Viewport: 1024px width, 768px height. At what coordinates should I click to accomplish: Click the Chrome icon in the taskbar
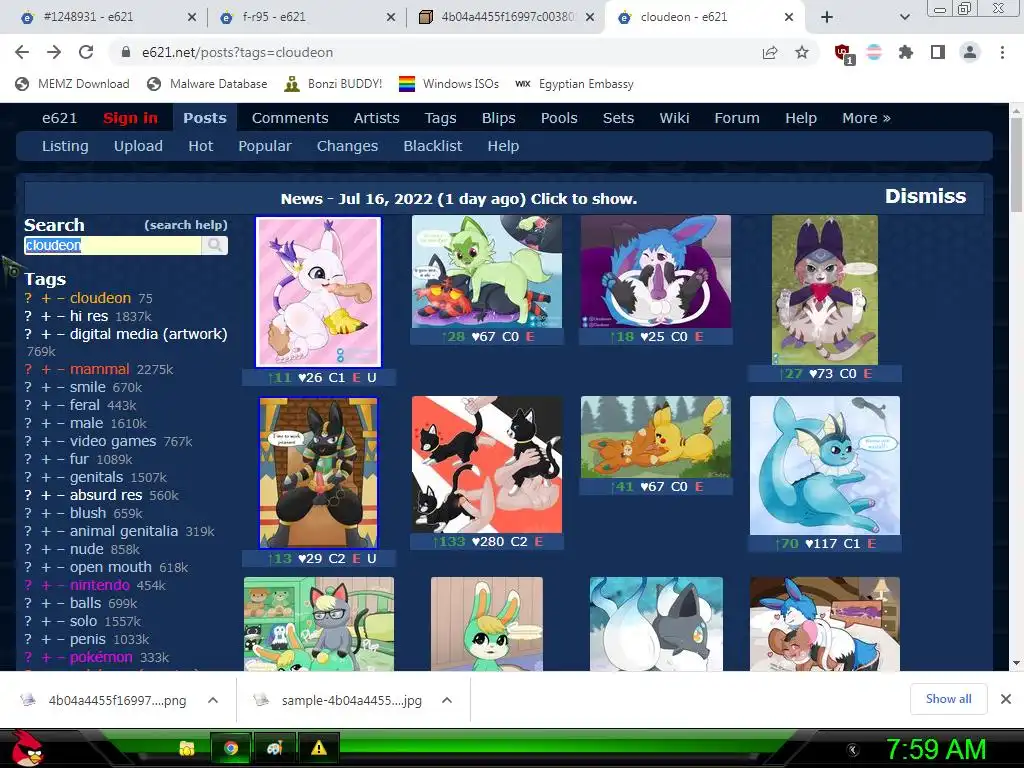pyautogui.click(x=231, y=748)
